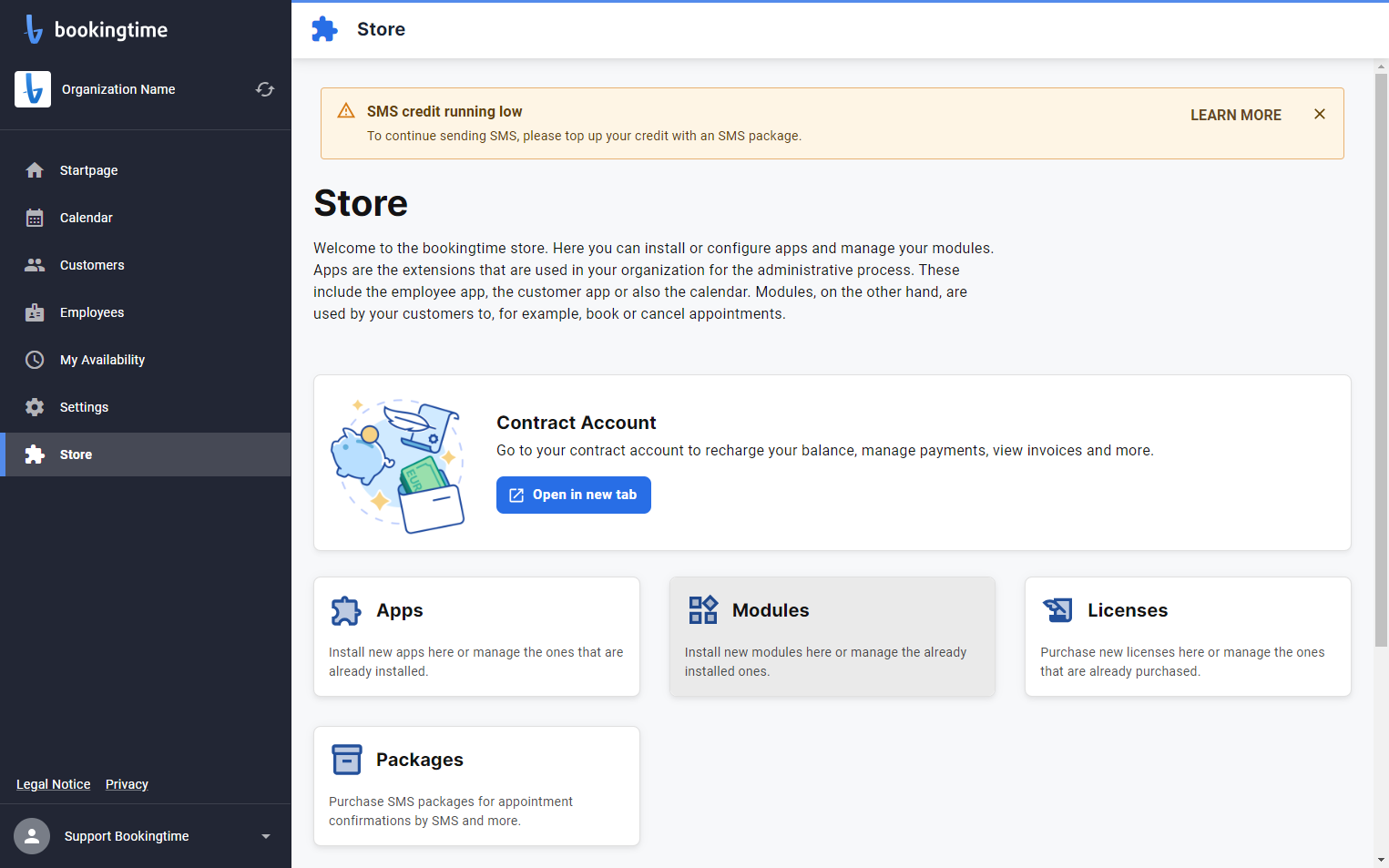
Task: Open My Availability menu item
Action: pyautogui.click(x=146, y=360)
